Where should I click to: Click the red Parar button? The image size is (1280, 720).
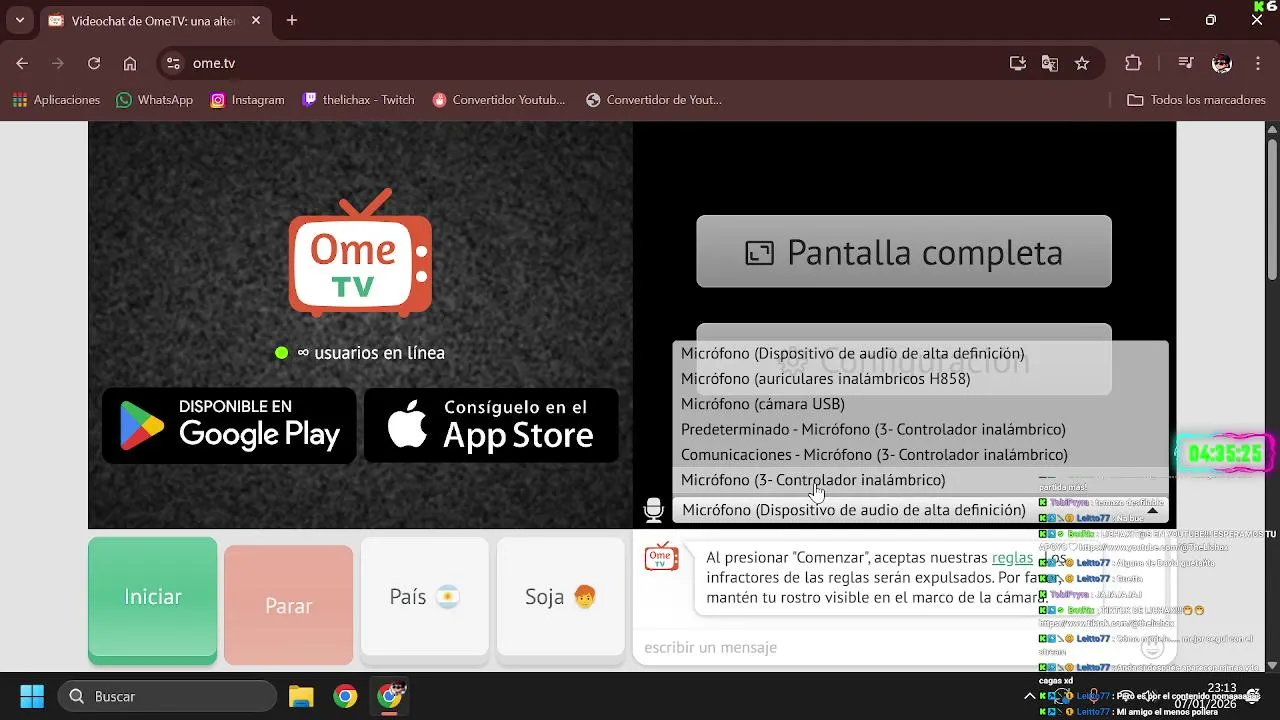289,605
